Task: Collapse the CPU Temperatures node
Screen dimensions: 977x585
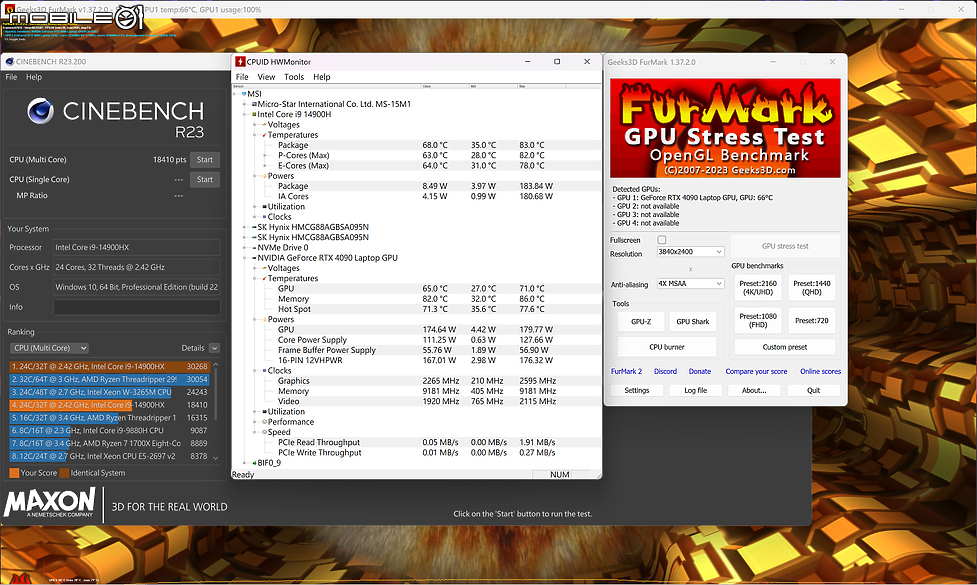Action: (255, 135)
